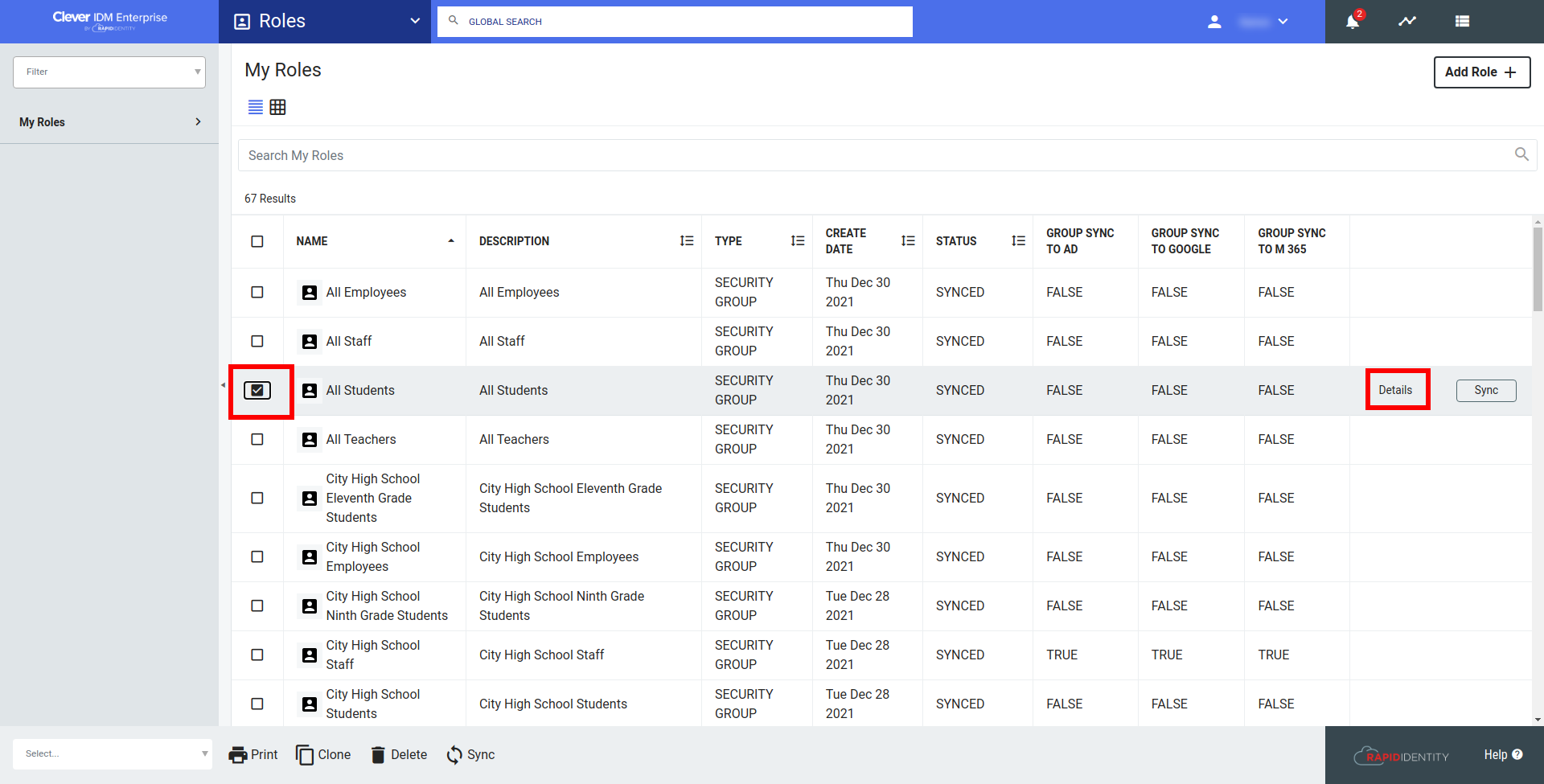Open the activity trend chart icon
The image size is (1544, 784).
[1407, 22]
